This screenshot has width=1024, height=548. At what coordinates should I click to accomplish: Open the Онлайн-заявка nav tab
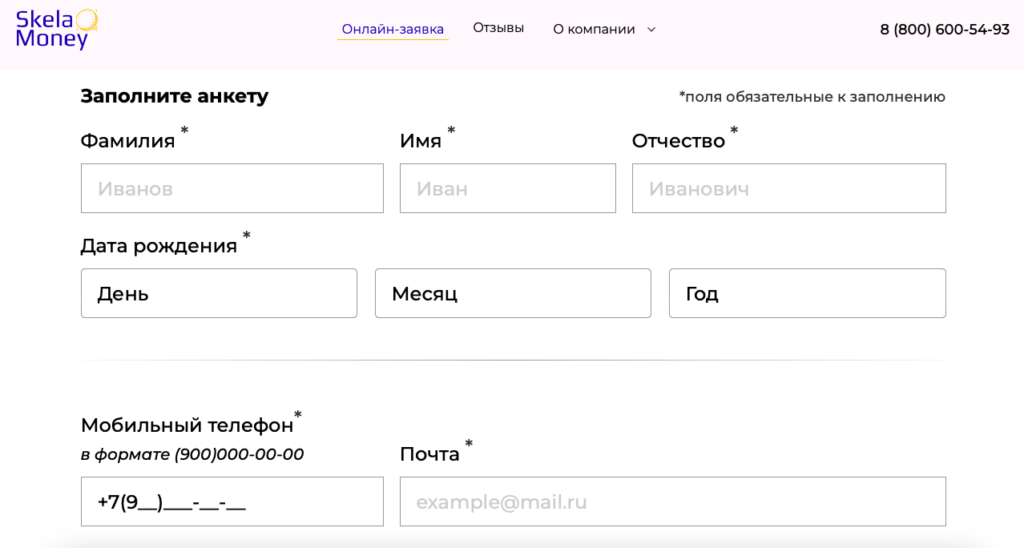pyautogui.click(x=392, y=29)
